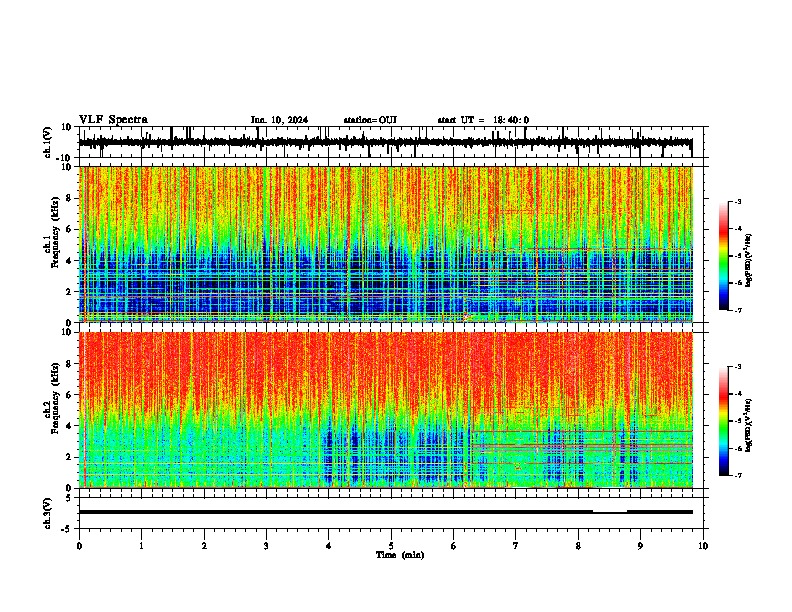Click tick label "4" on the time axis
792x612 pixels.
329,546
